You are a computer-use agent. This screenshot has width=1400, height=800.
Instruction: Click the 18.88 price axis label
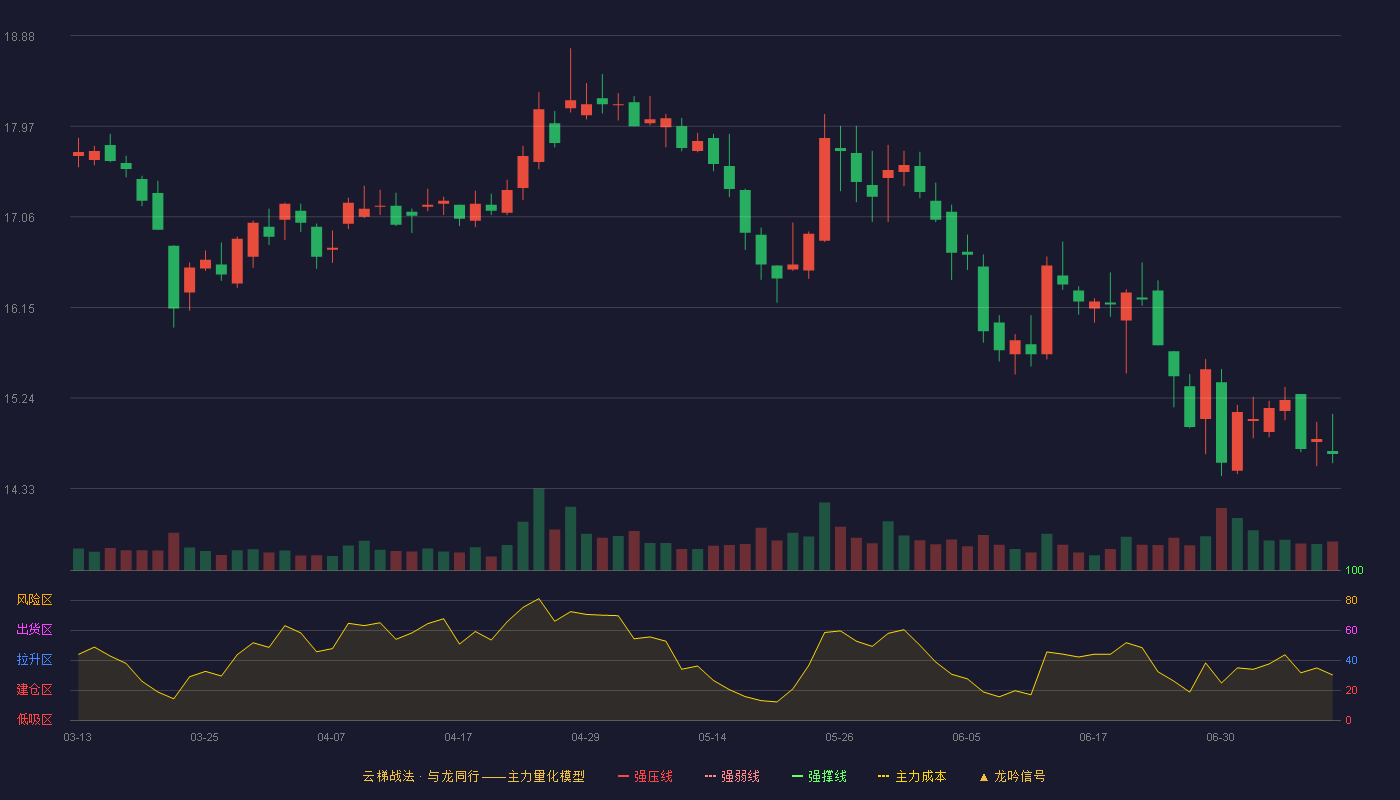click(x=19, y=36)
